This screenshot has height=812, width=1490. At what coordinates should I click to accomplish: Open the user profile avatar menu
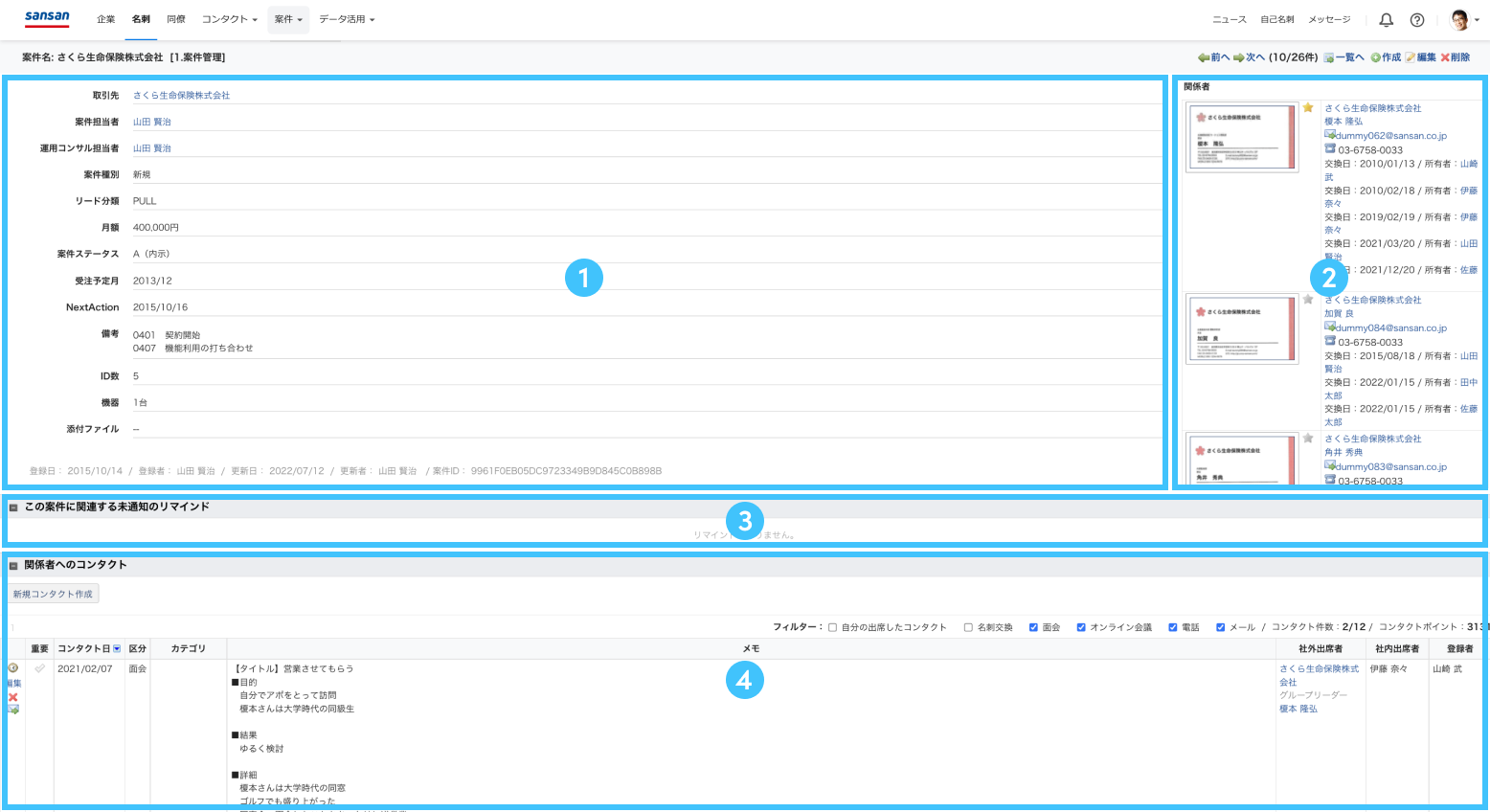[1464, 20]
